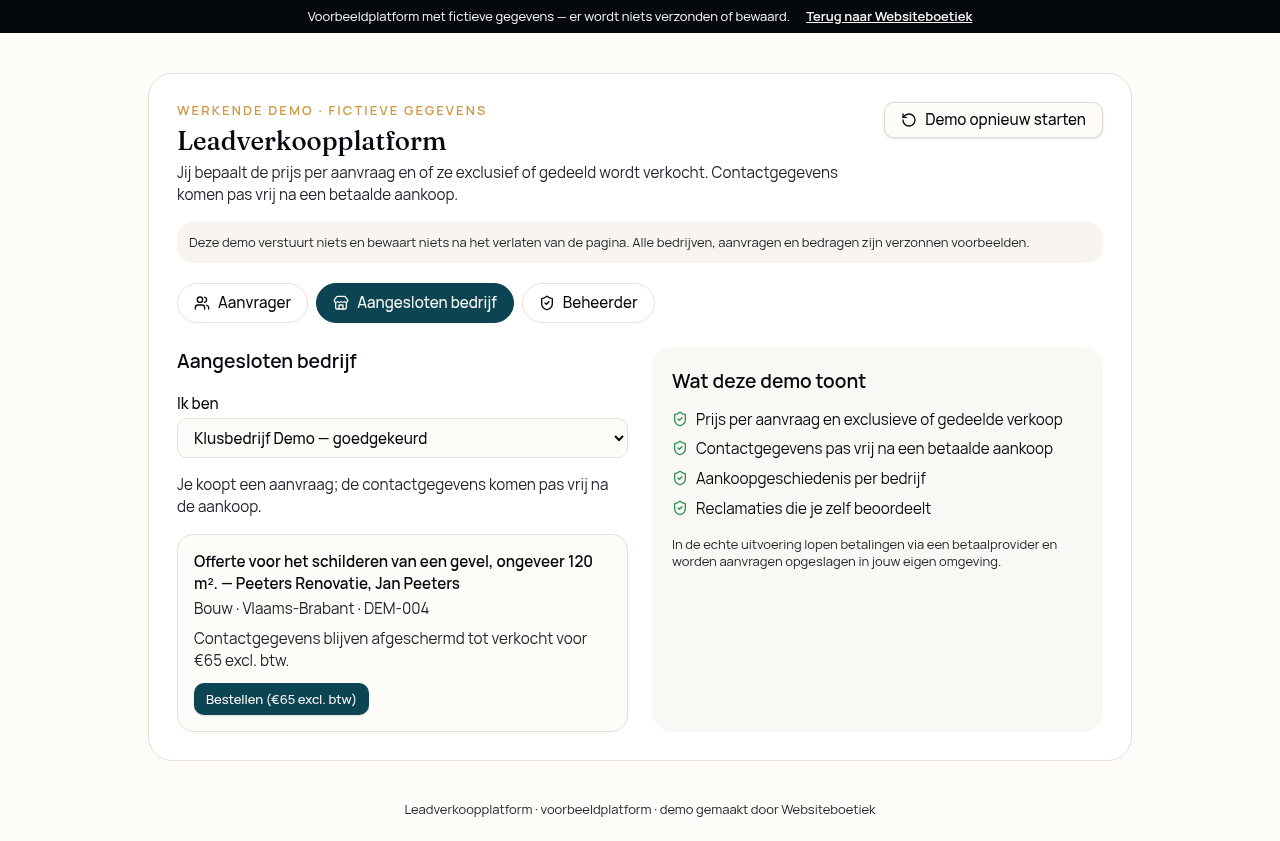
Task: Click the Aangesloten bedrijf section heading
Action: click(267, 361)
